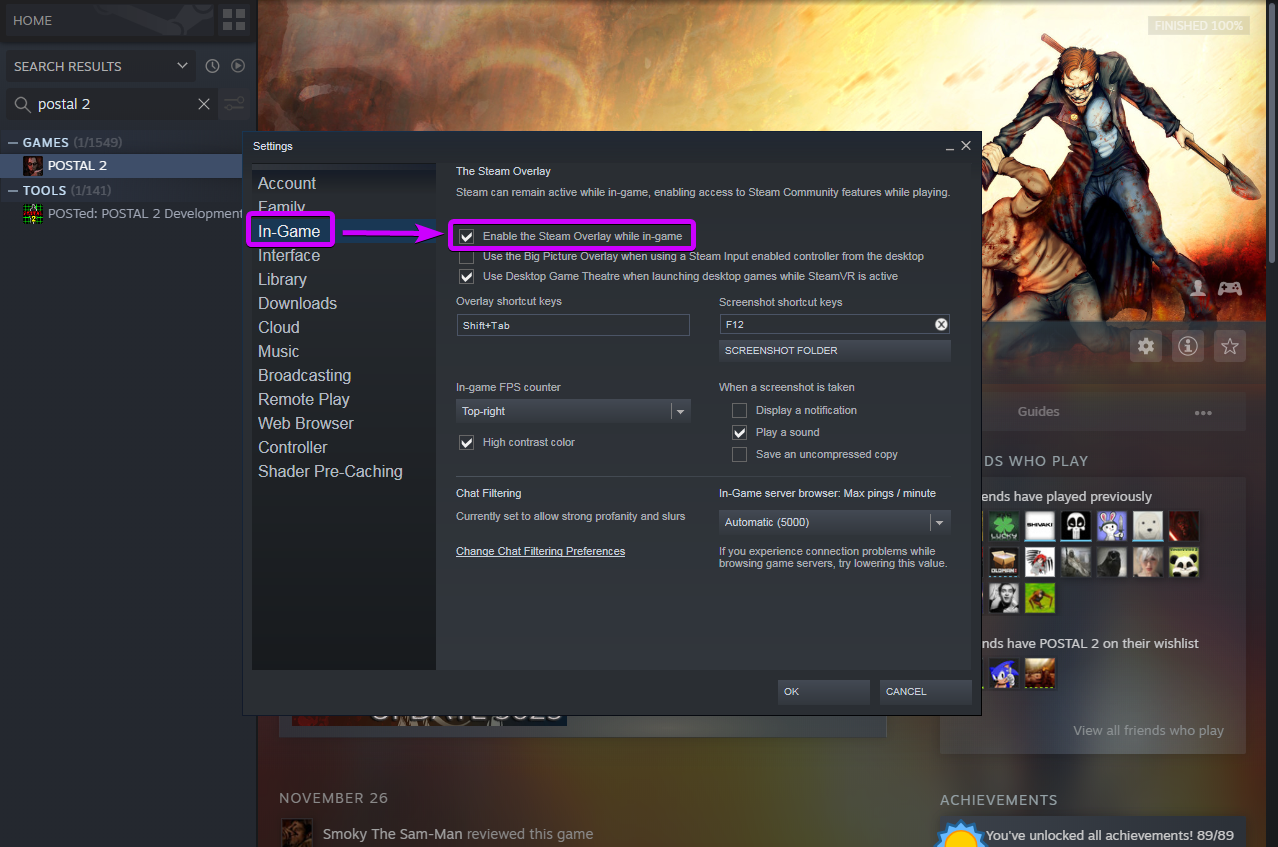This screenshot has height=847, width=1278.
Task: Select Cloud in settings sidebar
Action: 279,328
